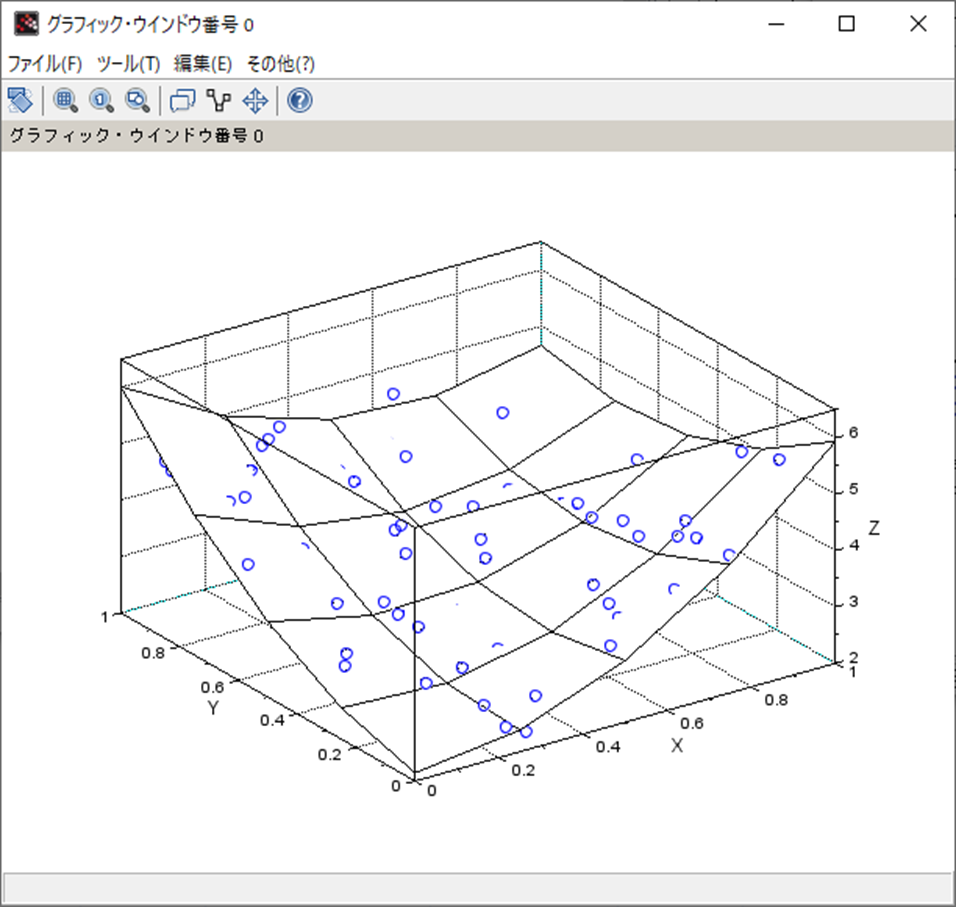Click a blue scatter data point
This screenshot has width=956, height=907.
click(x=502, y=411)
